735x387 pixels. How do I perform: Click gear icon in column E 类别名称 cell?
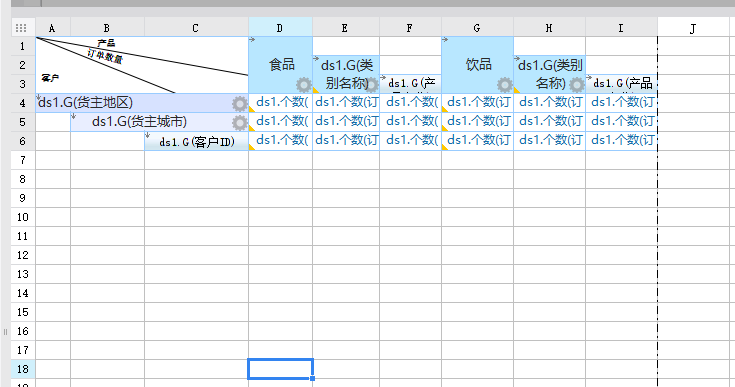(372, 85)
